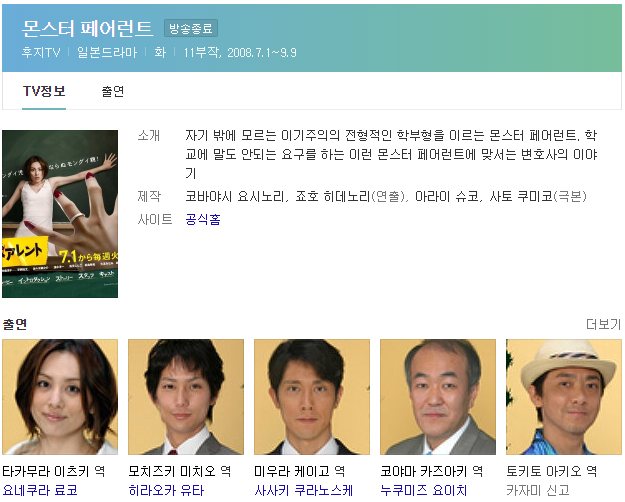Open the TV정보 tab
This screenshot has height=502, width=625.
tap(44, 91)
